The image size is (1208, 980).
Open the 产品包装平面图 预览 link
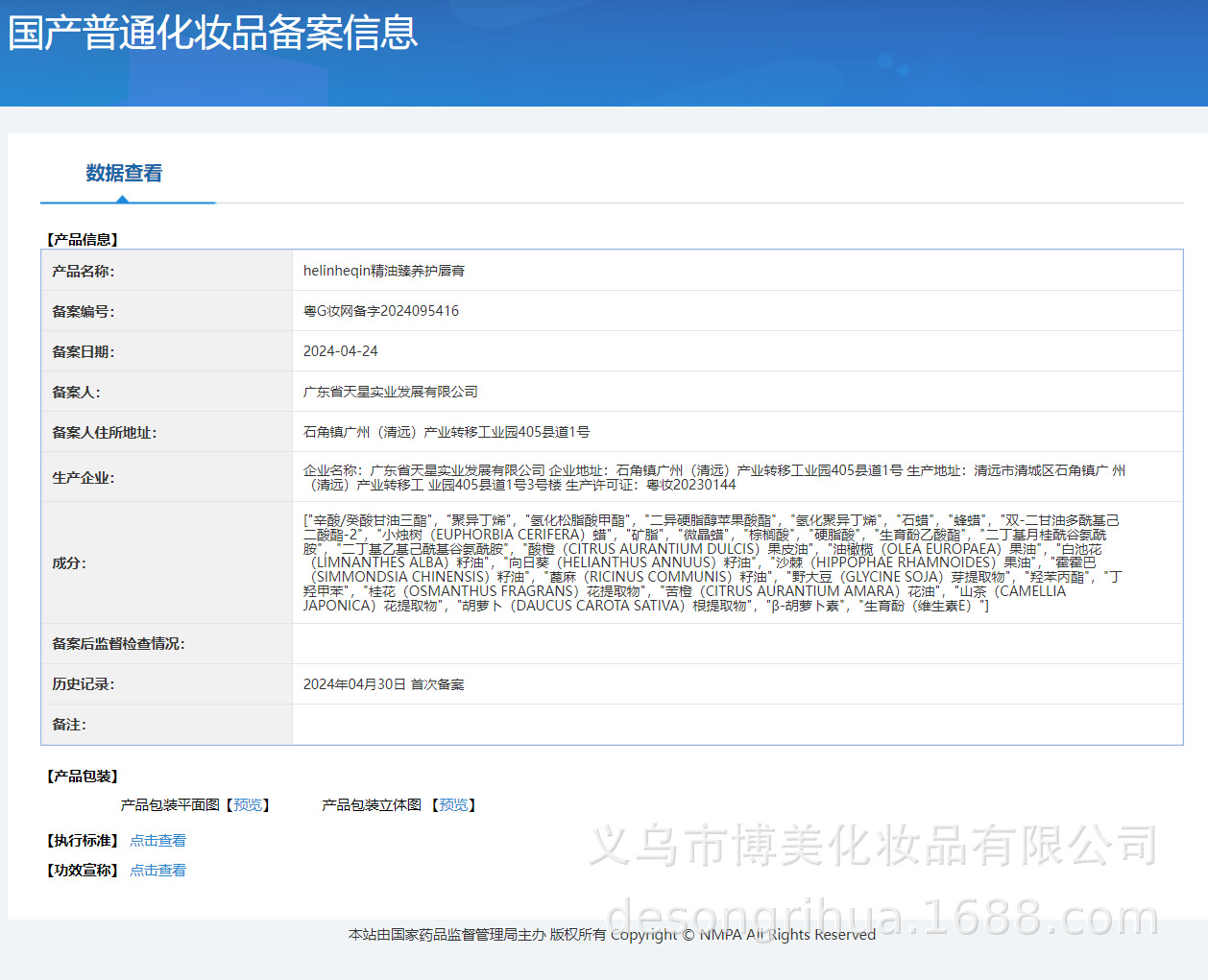(248, 805)
